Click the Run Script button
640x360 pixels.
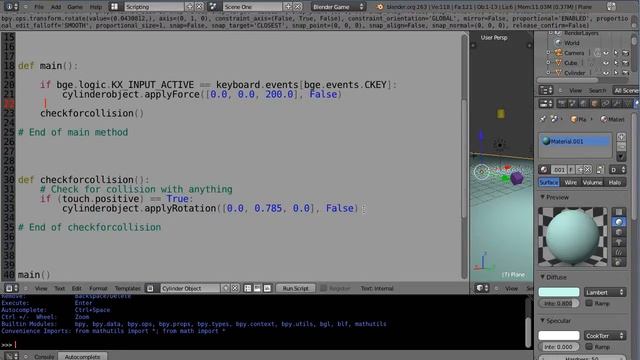click(296, 289)
